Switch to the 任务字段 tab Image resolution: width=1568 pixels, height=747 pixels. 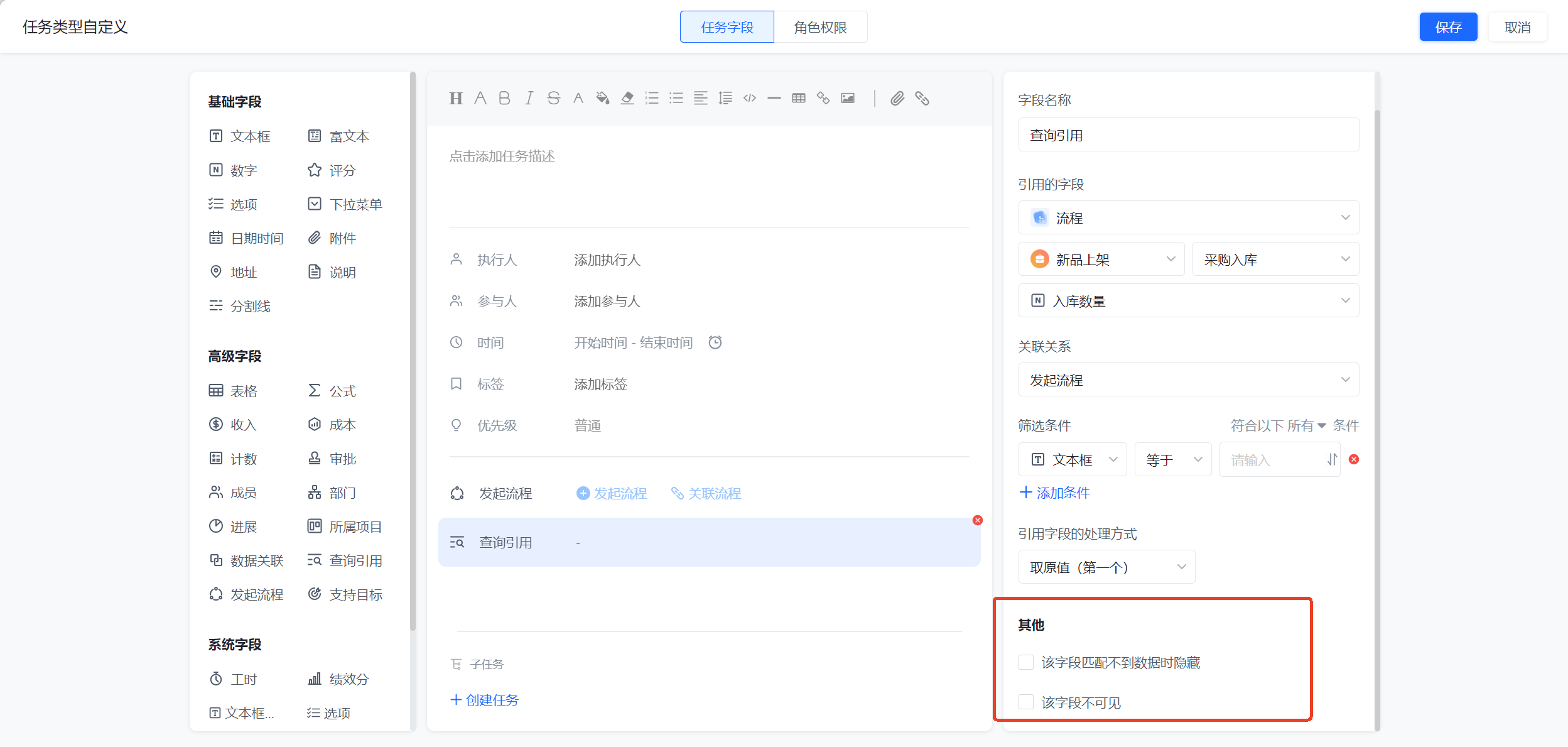(727, 27)
